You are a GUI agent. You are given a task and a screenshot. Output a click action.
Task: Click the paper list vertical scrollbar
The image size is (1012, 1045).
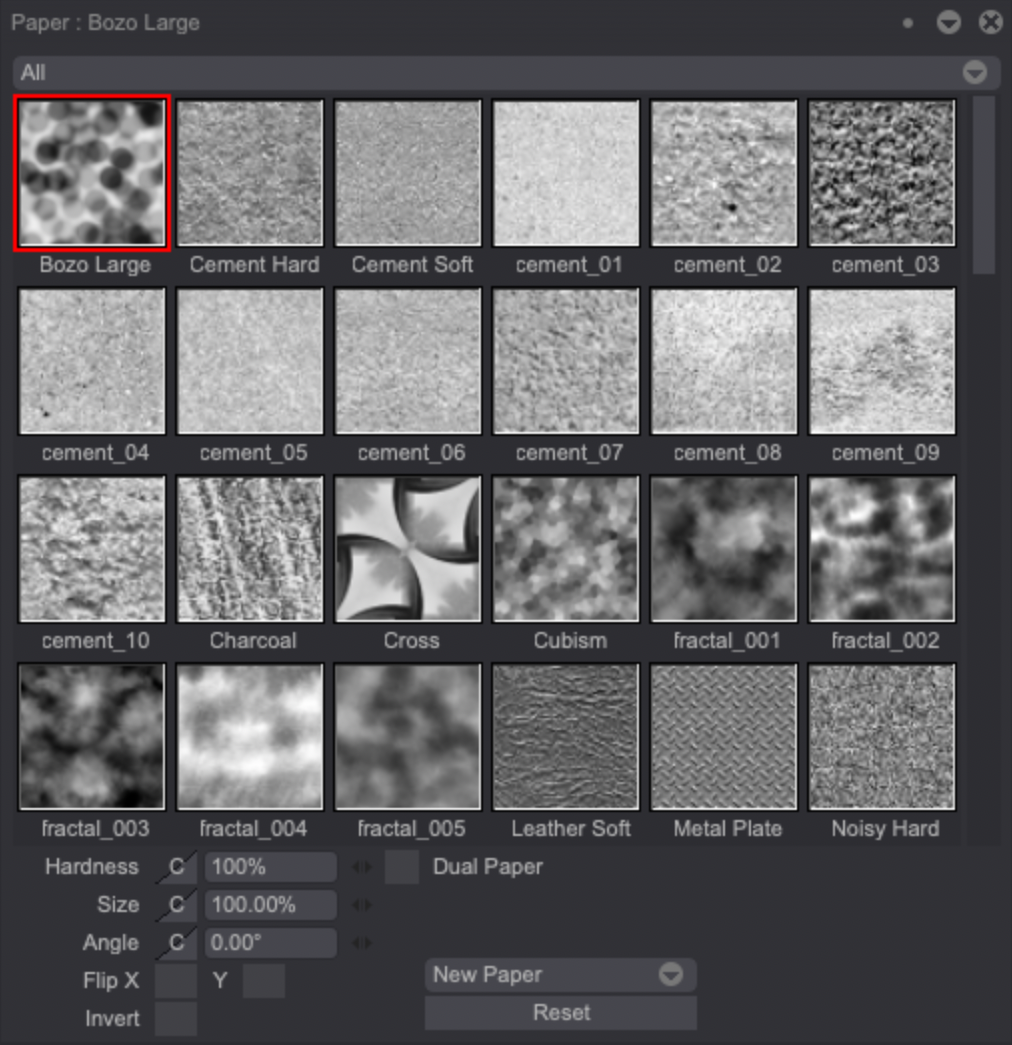coord(984,185)
